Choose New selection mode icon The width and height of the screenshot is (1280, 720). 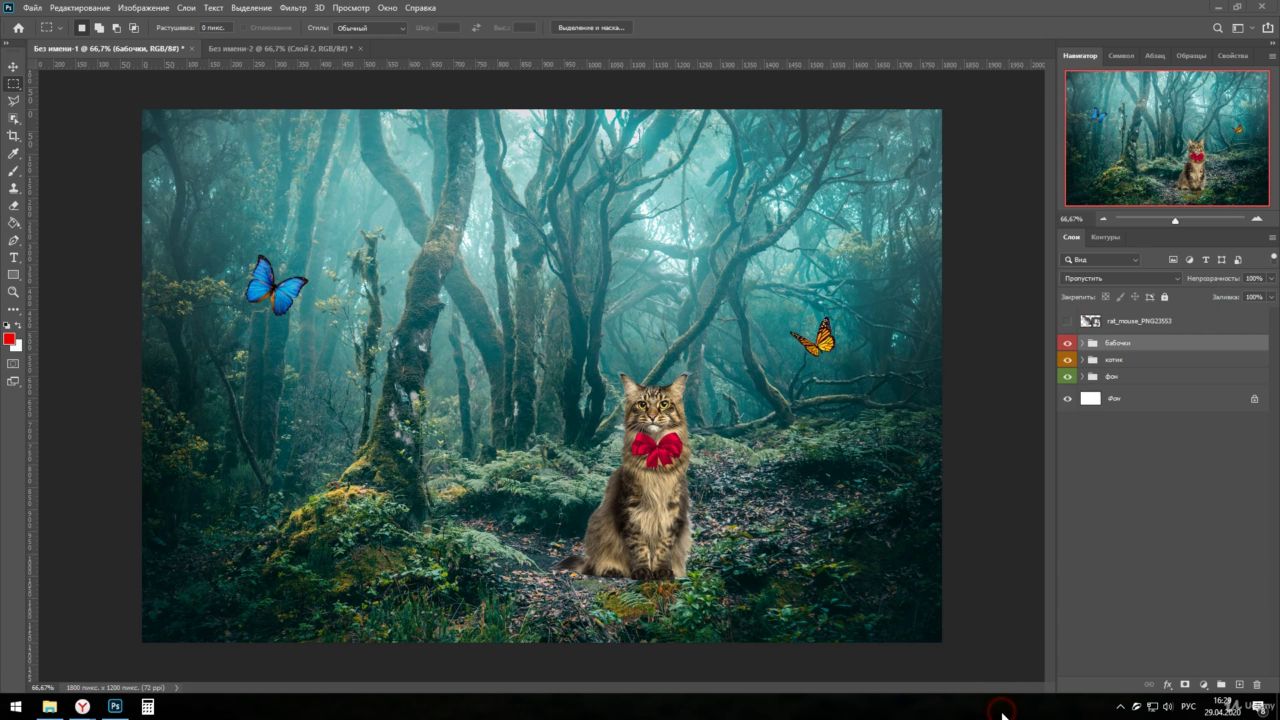pyautogui.click(x=82, y=28)
